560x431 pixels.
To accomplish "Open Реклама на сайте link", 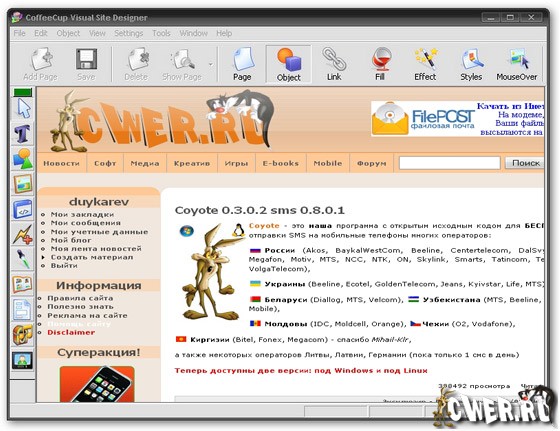I will click(x=87, y=315).
